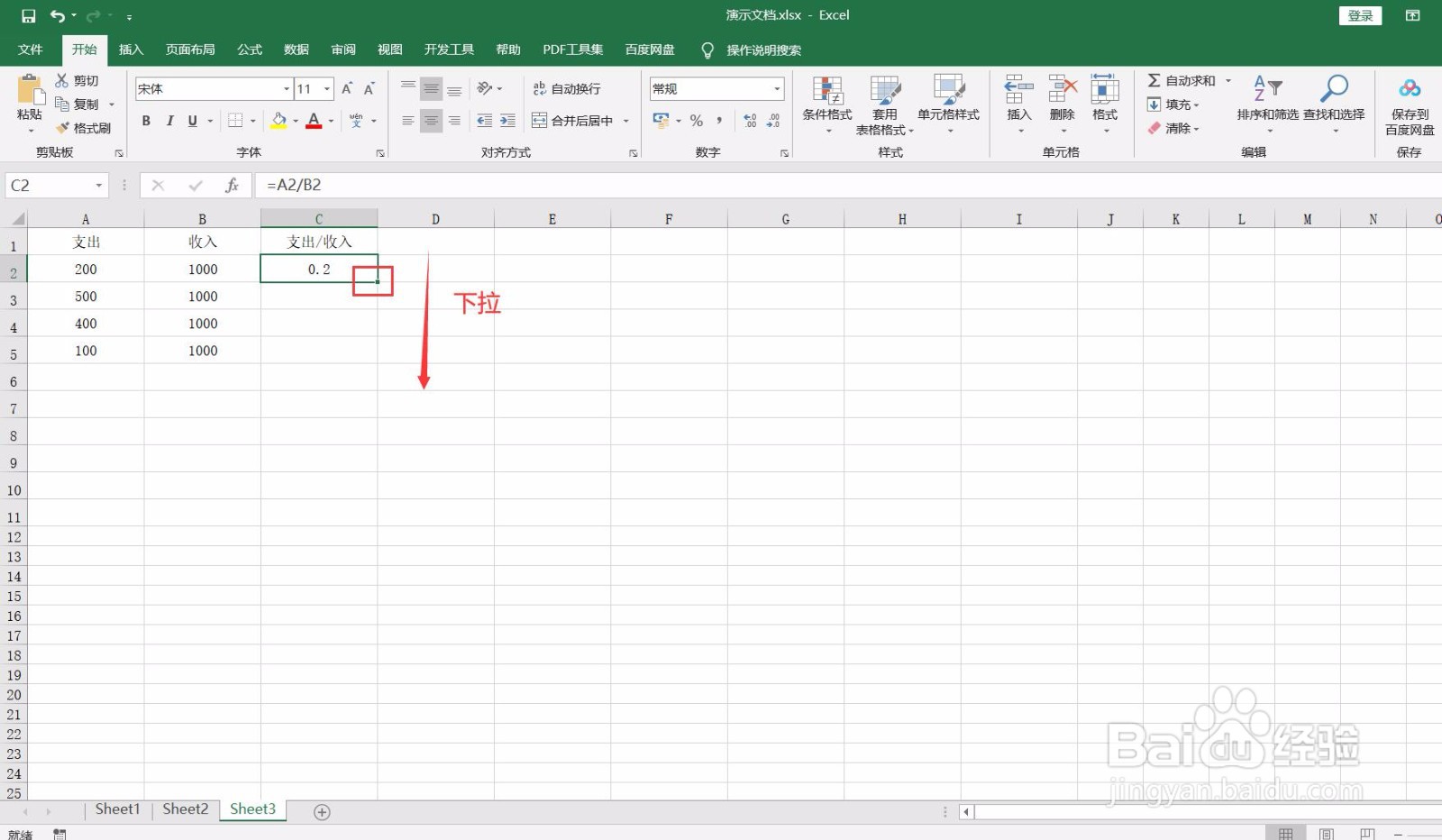This screenshot has height=840, width=1442.
Task: Click the Borders icon
Action: (x=235, y=121)
